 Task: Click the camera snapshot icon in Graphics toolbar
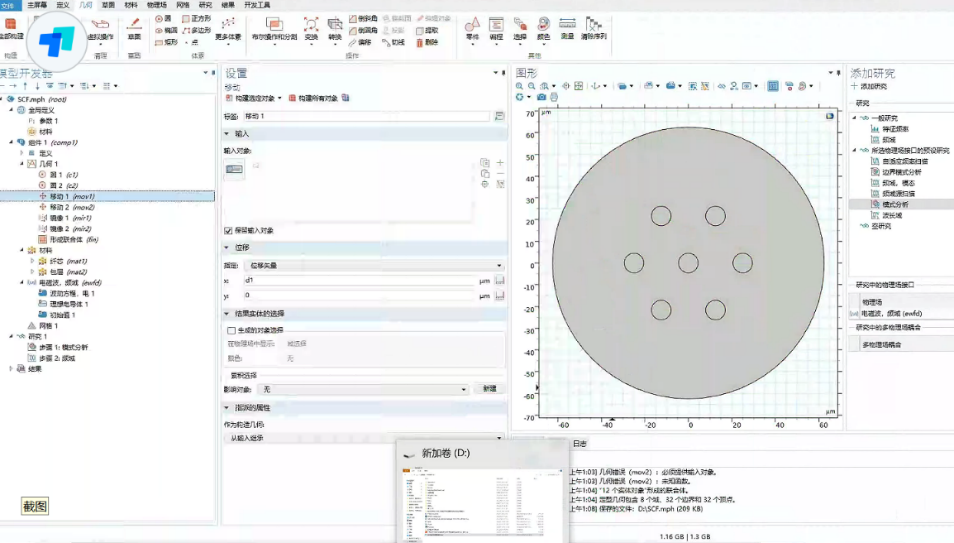(x=542, y=97)
